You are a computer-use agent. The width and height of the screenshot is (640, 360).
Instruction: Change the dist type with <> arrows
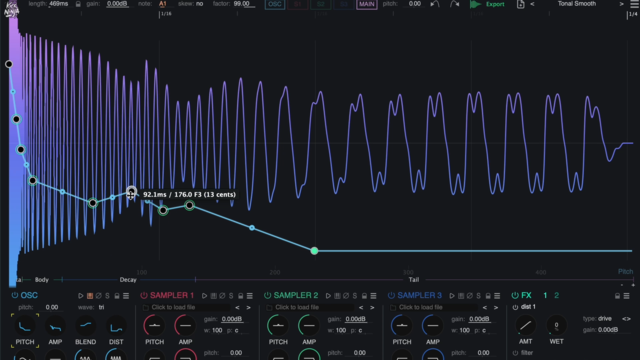(626, 319)
